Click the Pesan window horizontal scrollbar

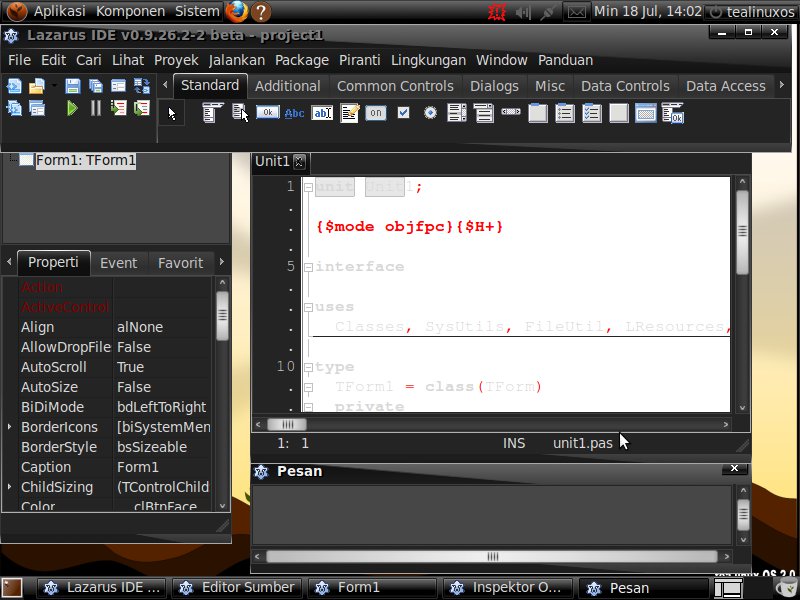click(492, 556)
